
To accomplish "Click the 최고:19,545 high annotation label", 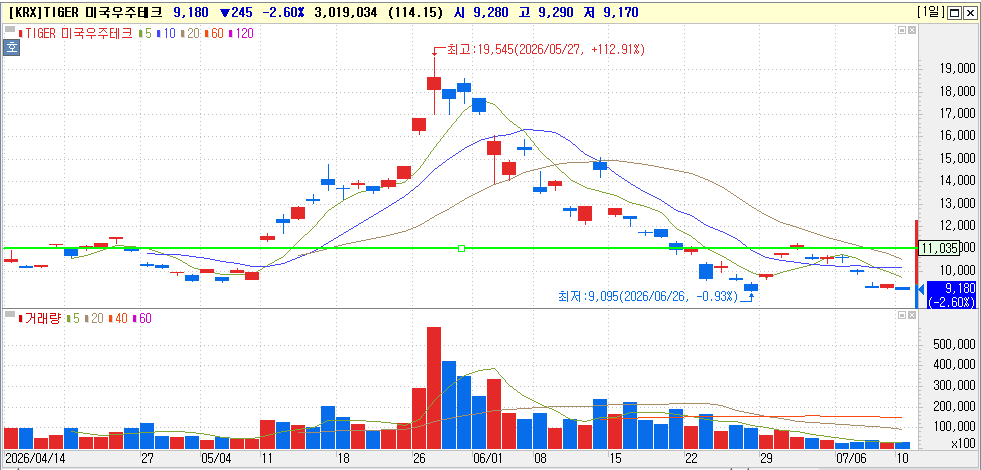I will 545,49.
